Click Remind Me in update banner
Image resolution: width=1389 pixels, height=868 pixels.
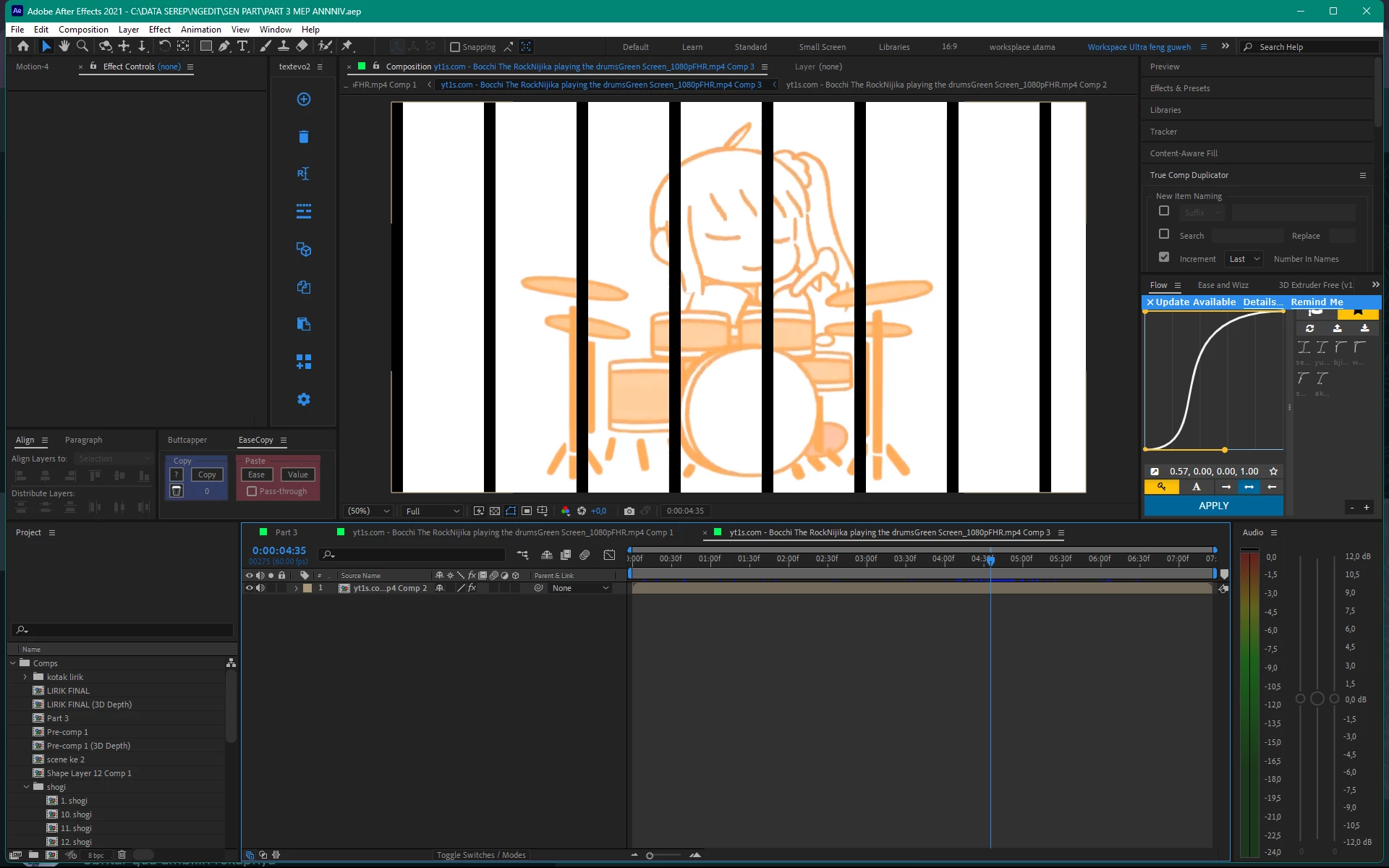[1317, 302]
